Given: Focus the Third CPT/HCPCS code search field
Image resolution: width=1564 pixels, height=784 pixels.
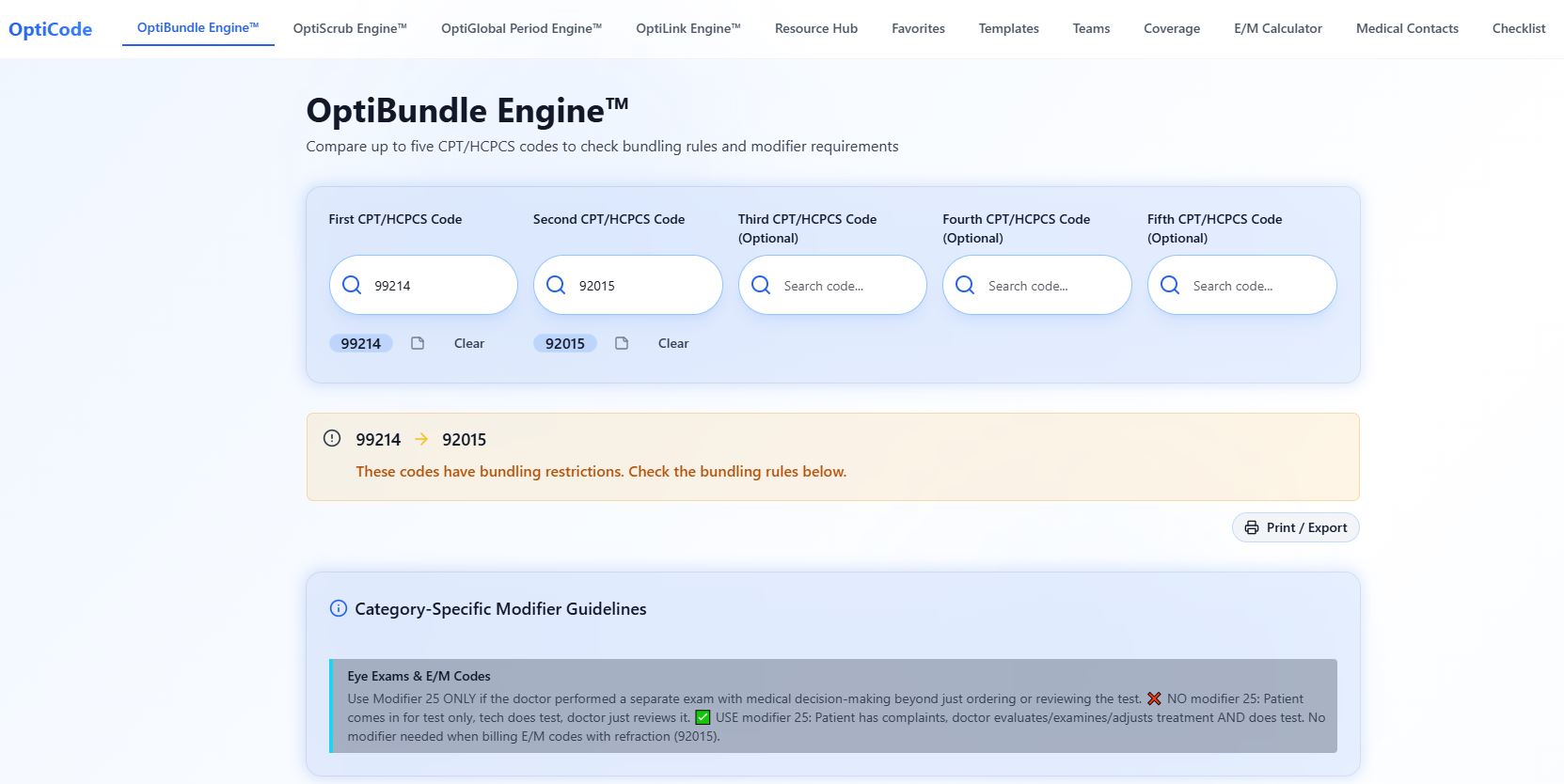Looking at the screenshot, I should click(832, 285).
